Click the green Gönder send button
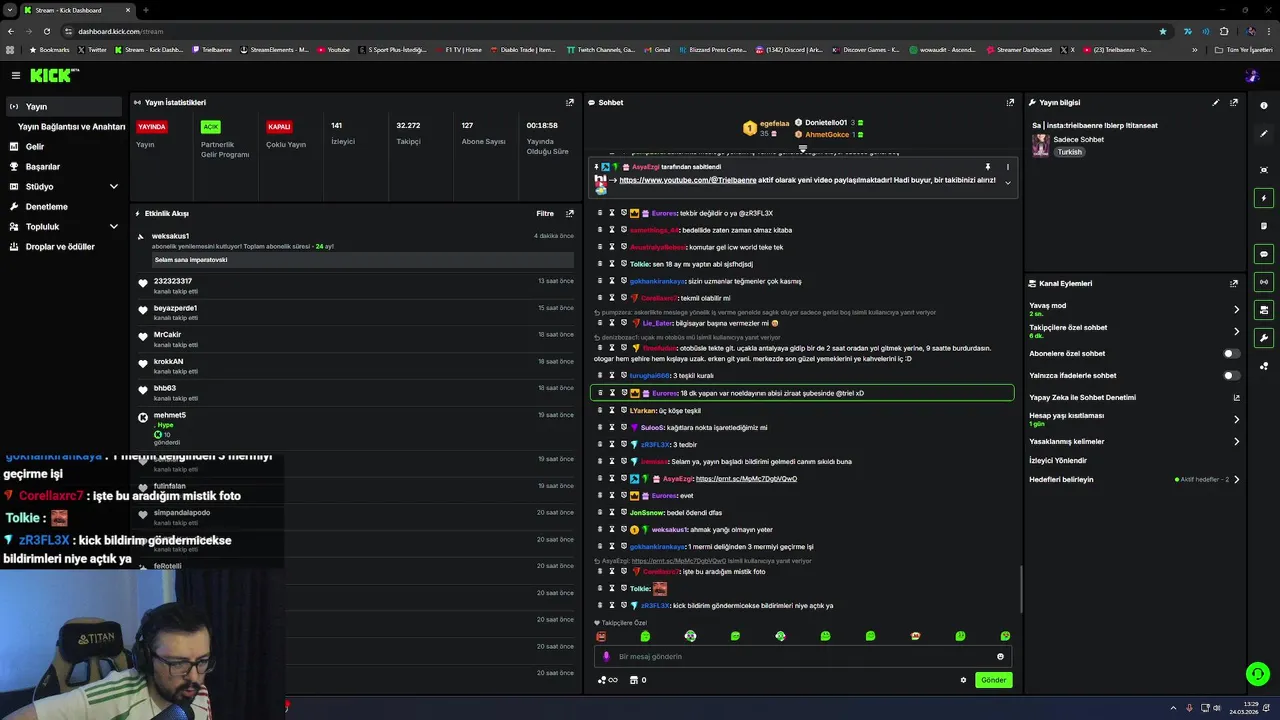 pos(993,680)
